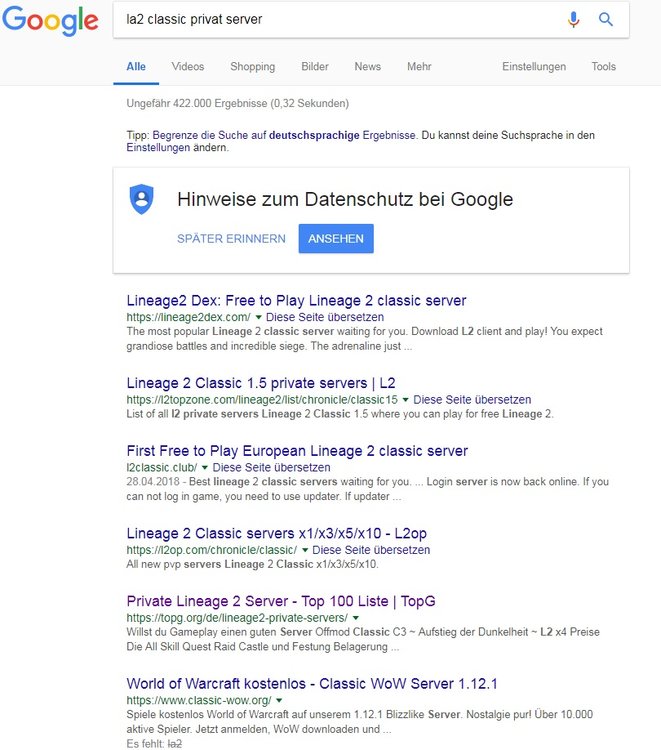This screenshot has width=661, height=750.
Task: Switch to the Bilder tab
Action: [315, 67]
